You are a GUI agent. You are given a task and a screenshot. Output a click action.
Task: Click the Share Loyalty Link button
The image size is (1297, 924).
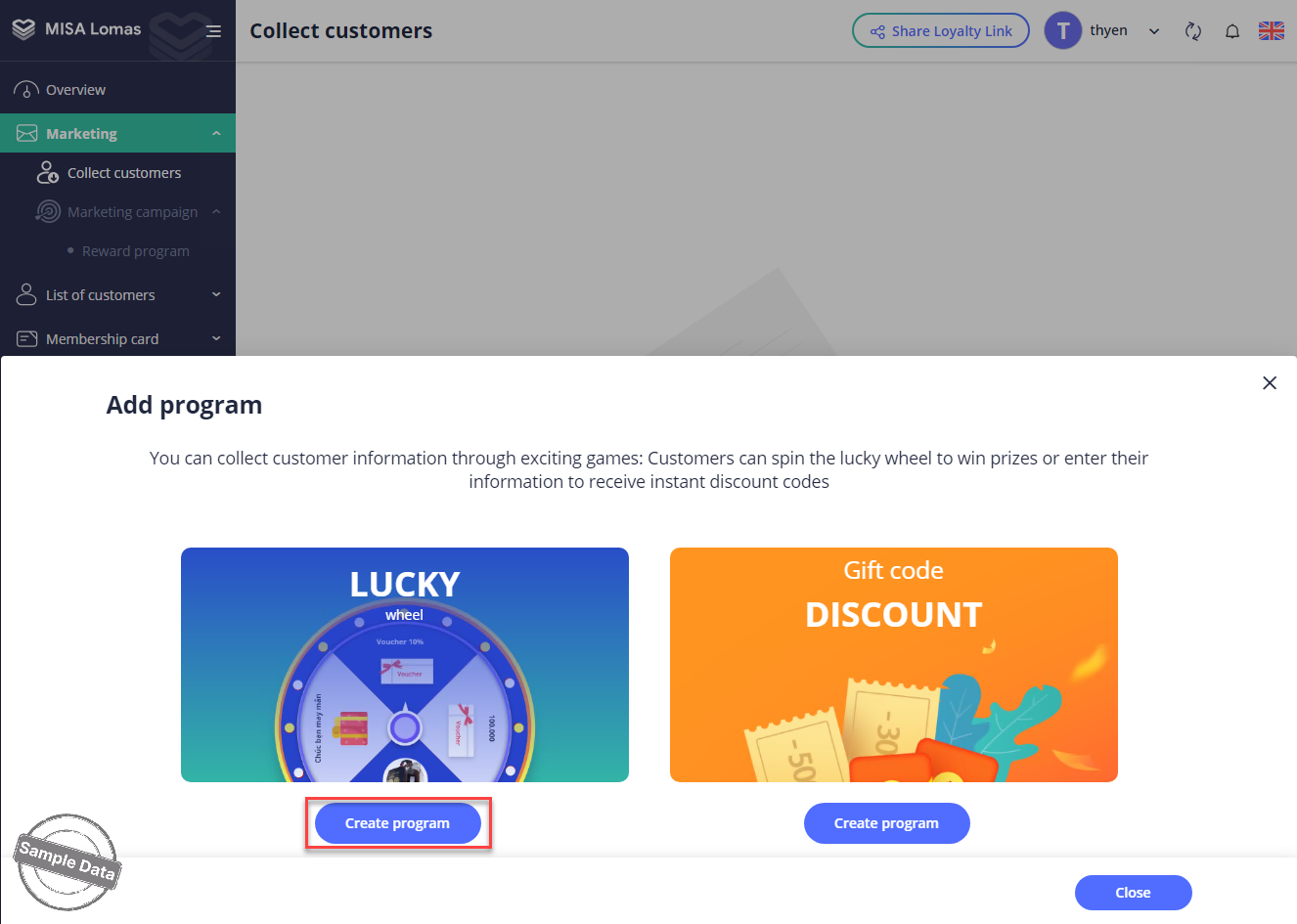(940, 31)
